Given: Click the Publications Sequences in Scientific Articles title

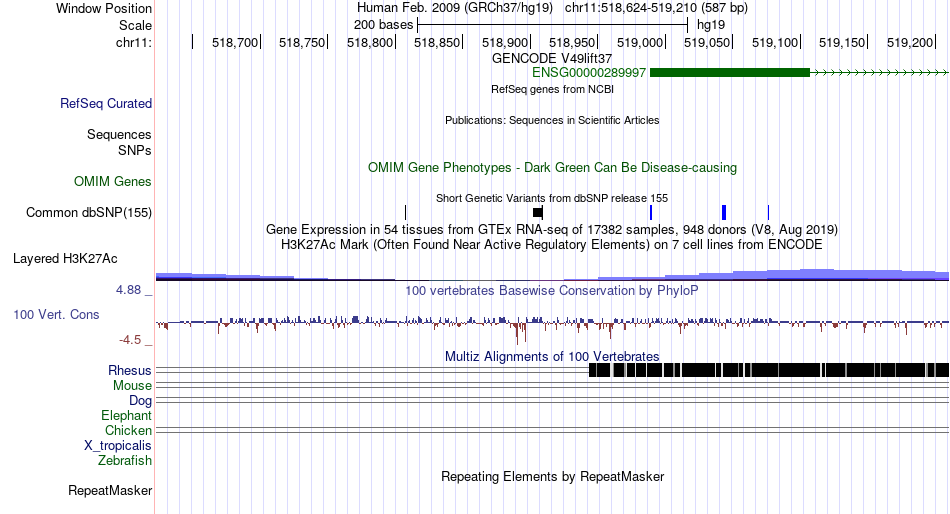Looking at the screenshot, I should pyautogui.click(x=552, y=120).
